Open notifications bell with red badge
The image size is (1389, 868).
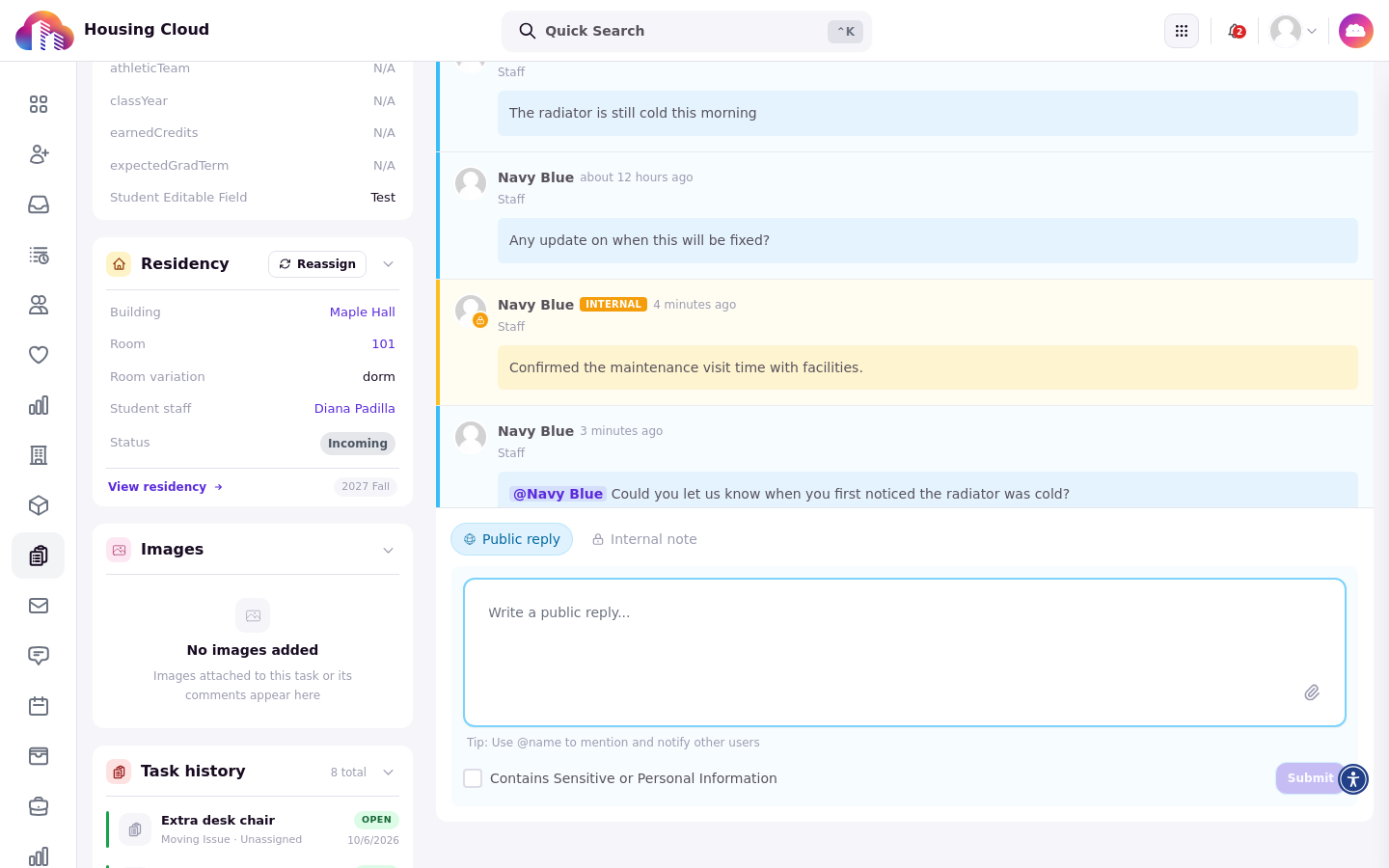[1236, 31]
